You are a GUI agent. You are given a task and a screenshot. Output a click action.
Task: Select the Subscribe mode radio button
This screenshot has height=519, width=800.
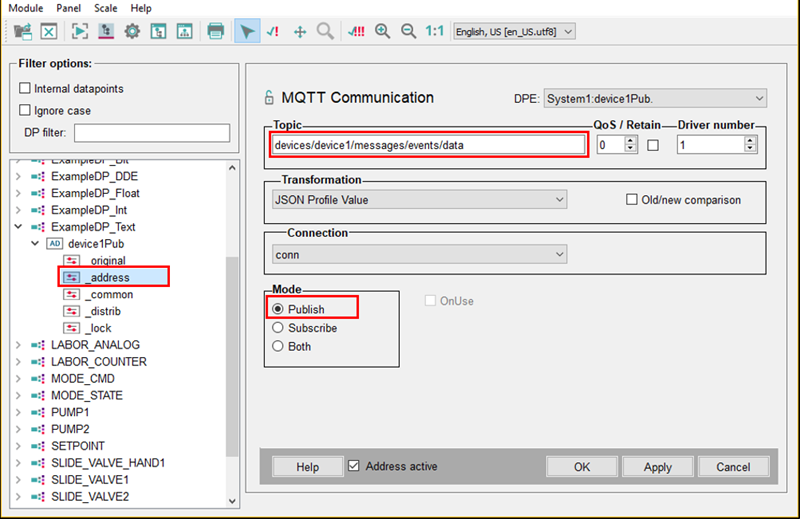coord(278,328)
